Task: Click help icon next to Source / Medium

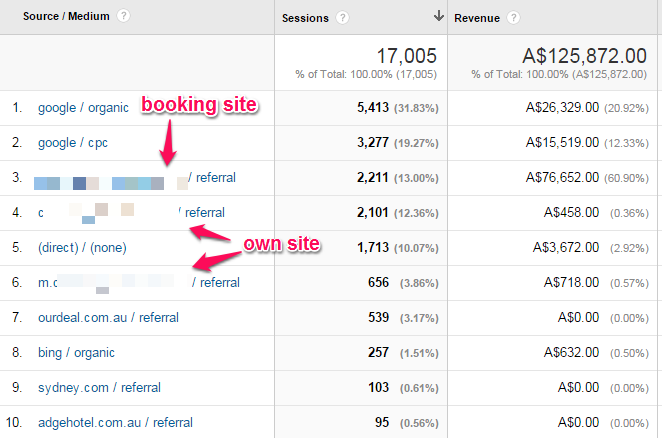Action: pyautogui.click(x=123, y=17)
